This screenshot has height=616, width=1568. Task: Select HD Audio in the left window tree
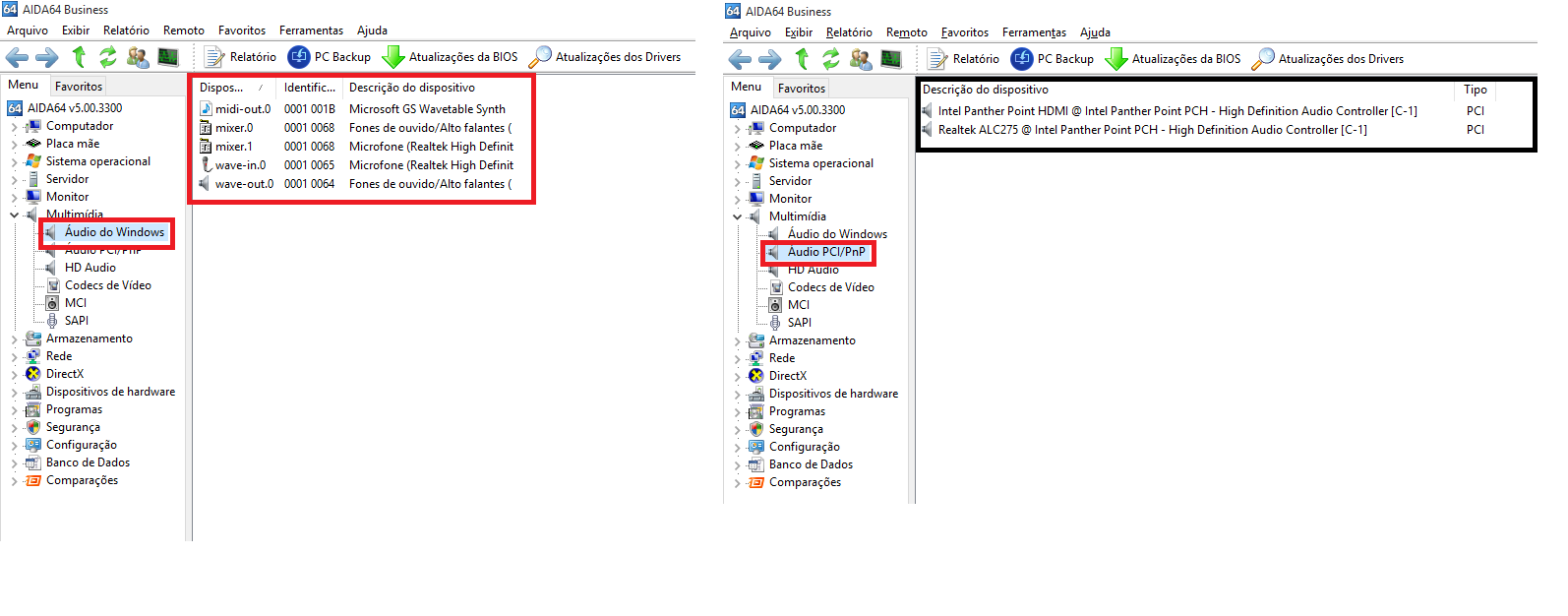pos(90,268)
